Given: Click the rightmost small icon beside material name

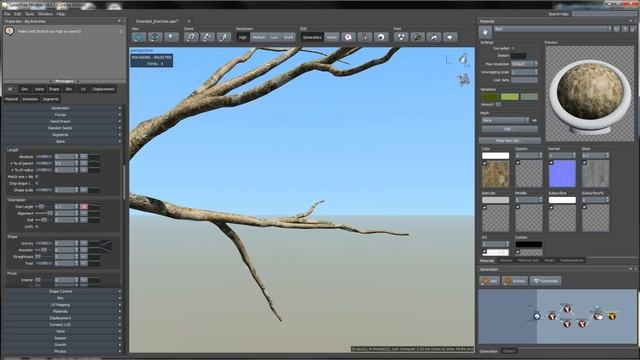Looking at the screenshot, I should [x=633, y=29].
